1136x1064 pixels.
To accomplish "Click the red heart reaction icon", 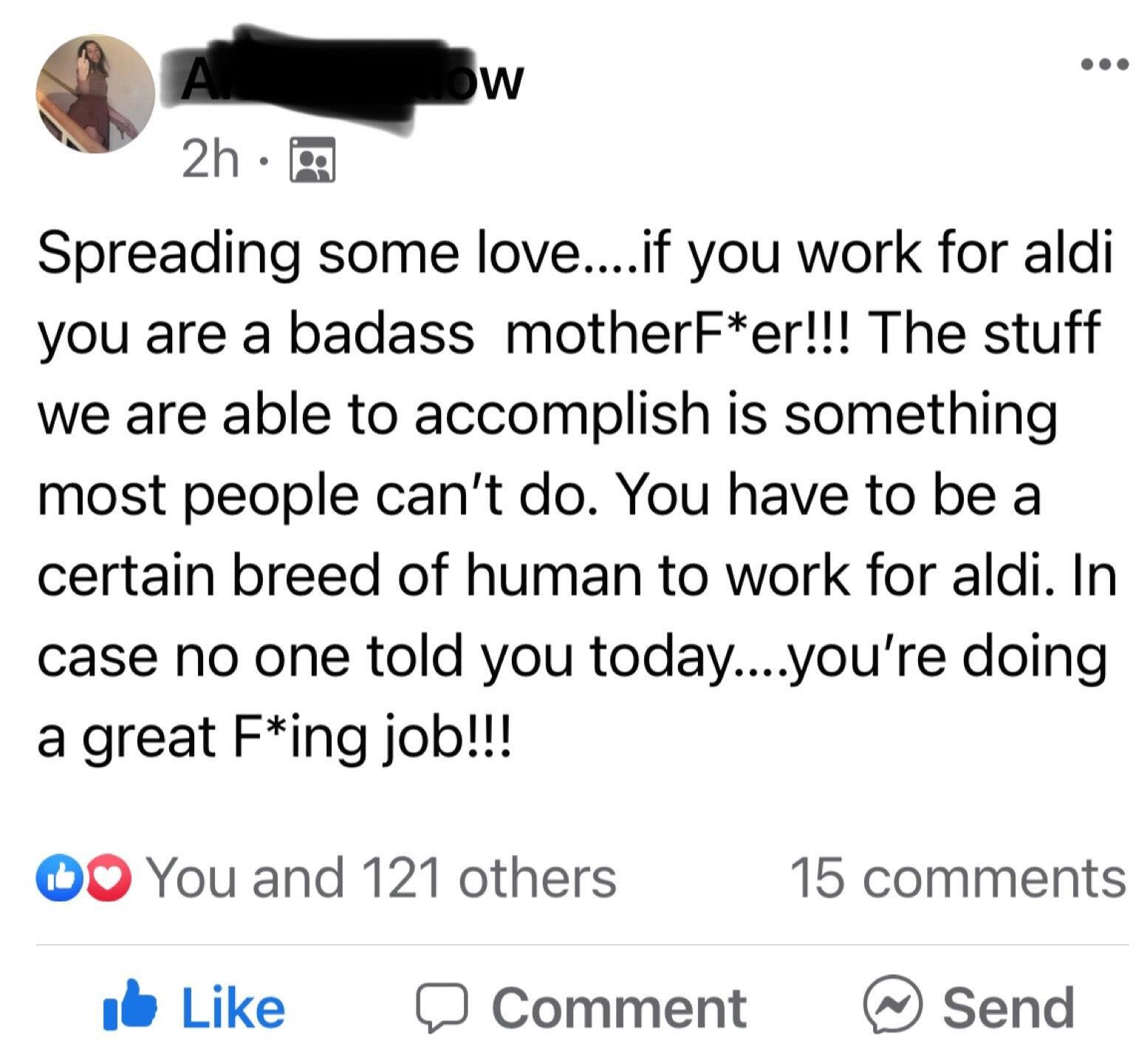I will pos(110,879).
